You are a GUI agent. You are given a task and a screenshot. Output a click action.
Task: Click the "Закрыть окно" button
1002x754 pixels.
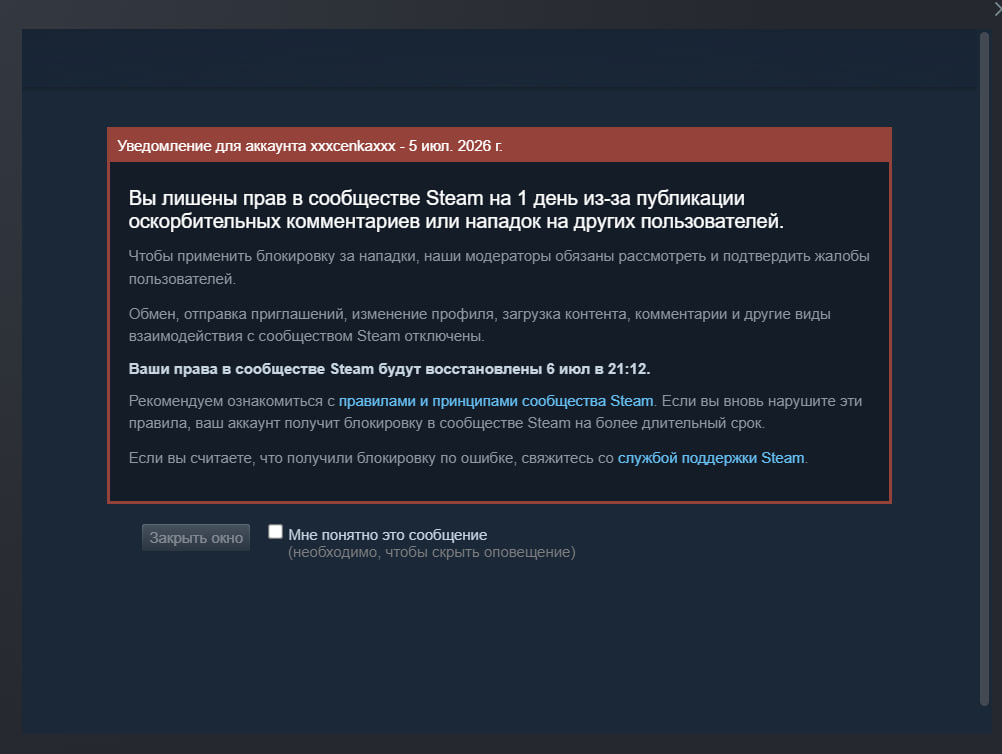[x=196, y=537]
